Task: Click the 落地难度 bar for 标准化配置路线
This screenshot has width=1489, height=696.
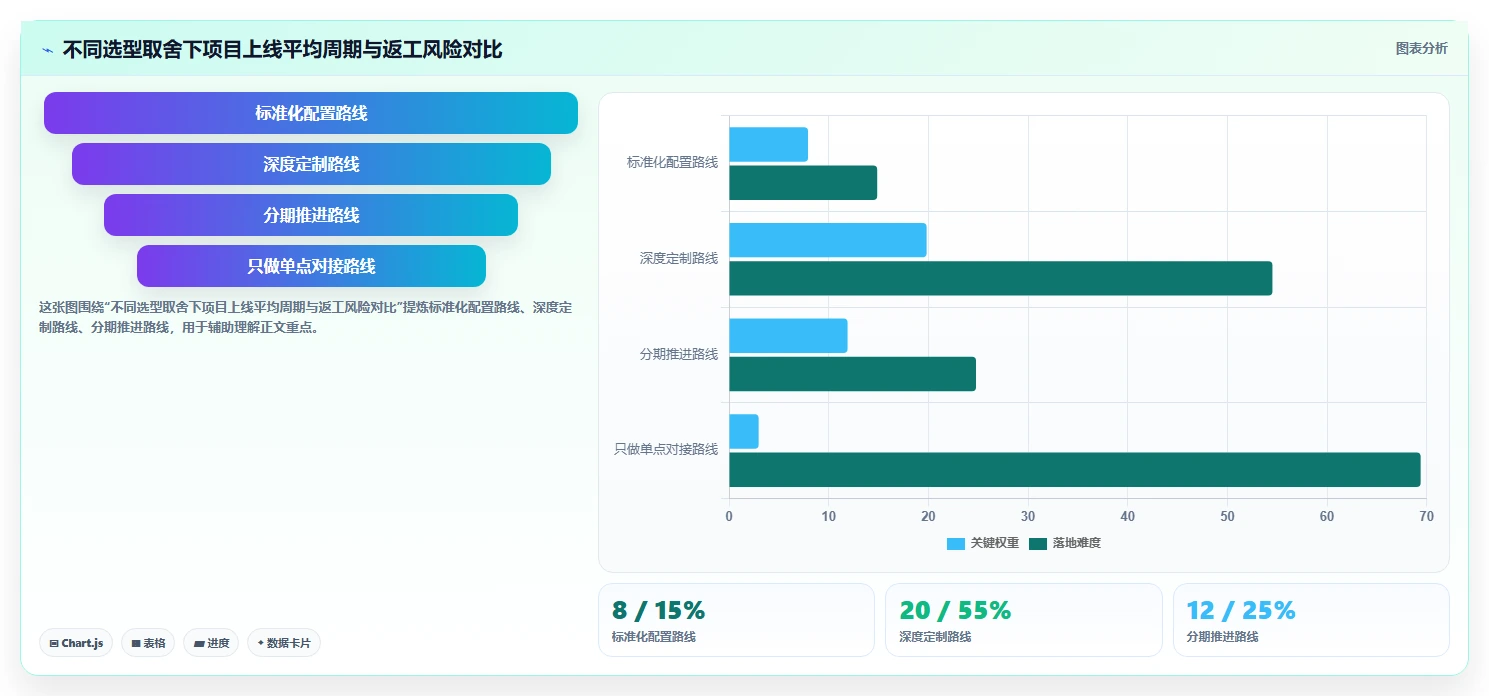Action: coord(803,183)
